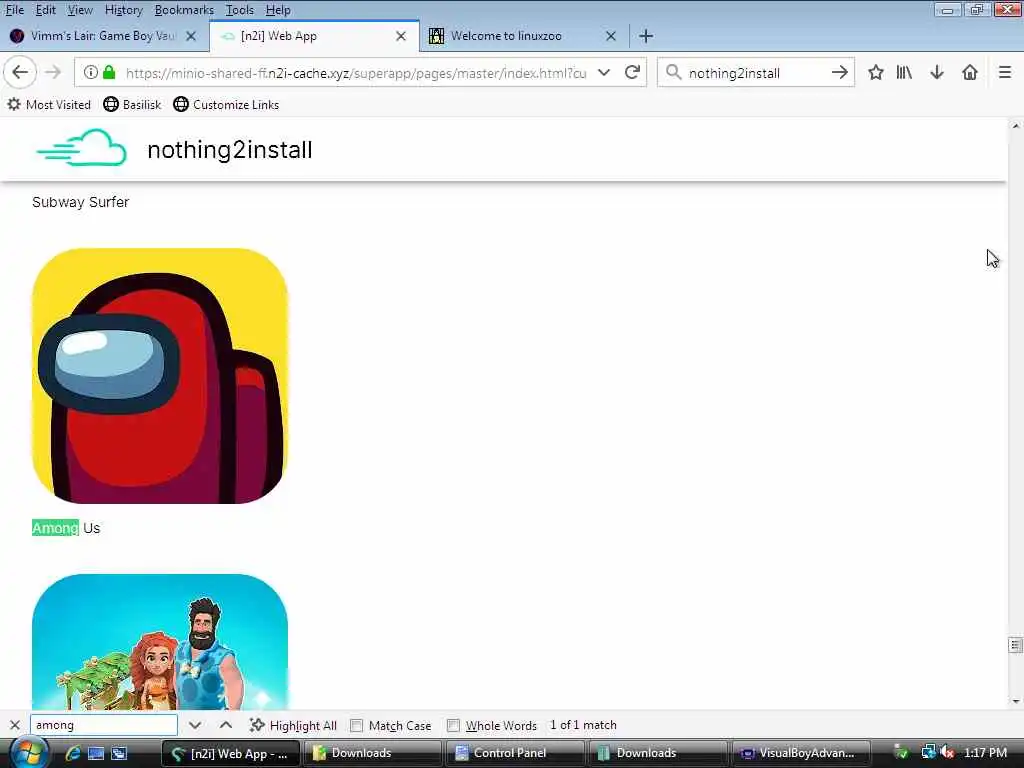1024x768 pixels.
Task: Open the File menu
Action: pyautogui.click(x=14, y=10)
